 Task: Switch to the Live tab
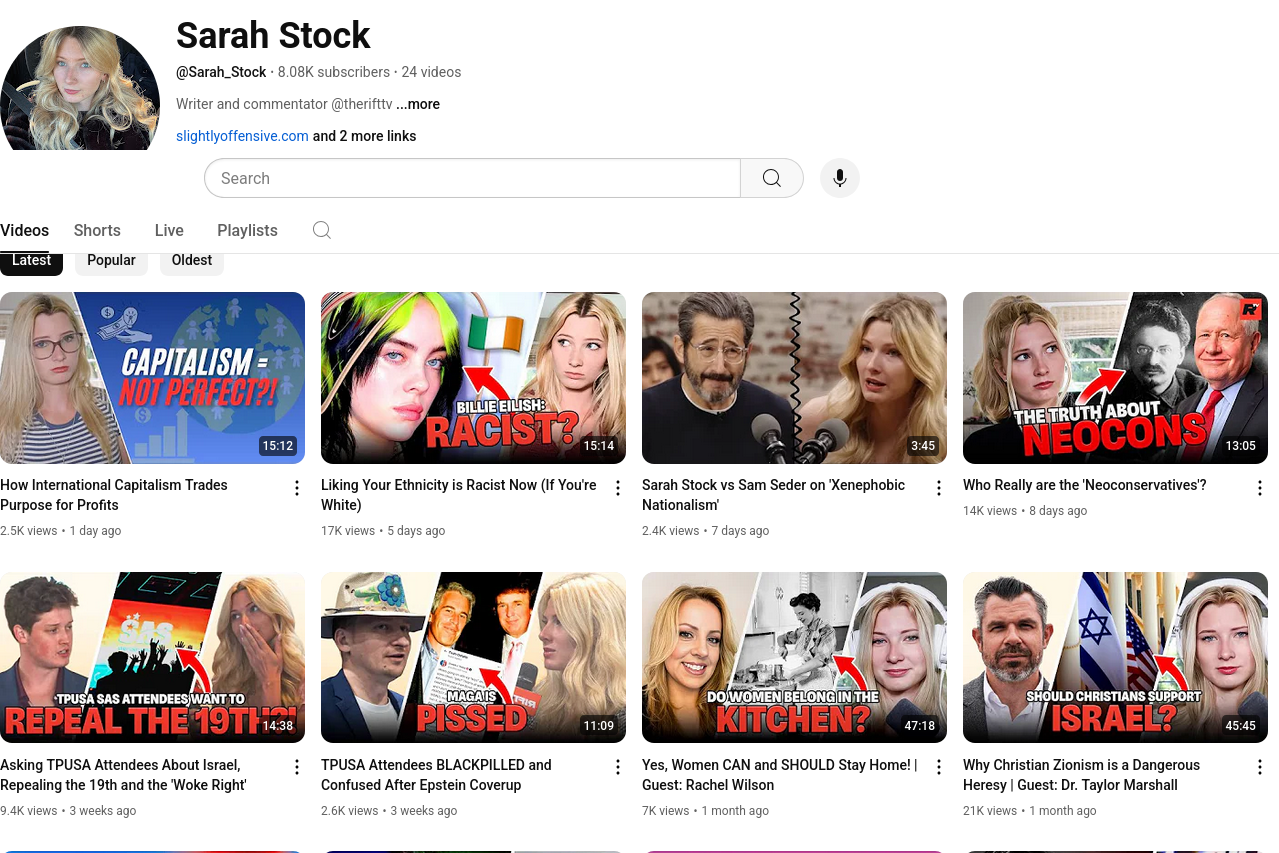coord(169,230)
